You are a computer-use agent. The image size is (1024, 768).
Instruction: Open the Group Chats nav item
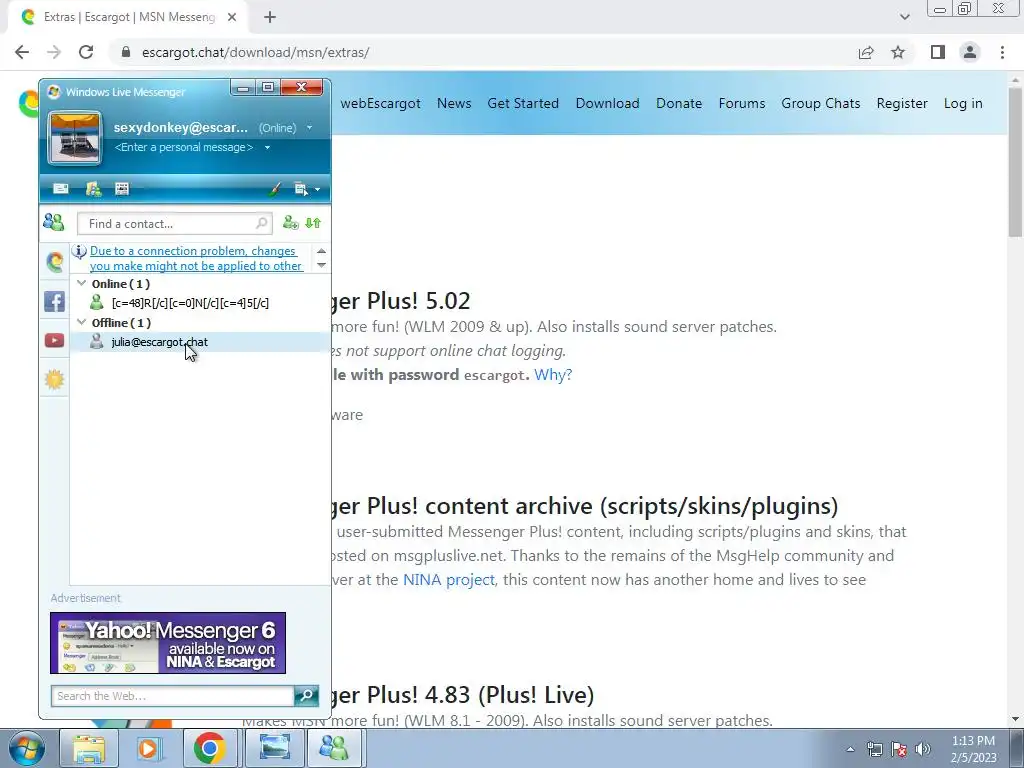(x=821, y=103)
